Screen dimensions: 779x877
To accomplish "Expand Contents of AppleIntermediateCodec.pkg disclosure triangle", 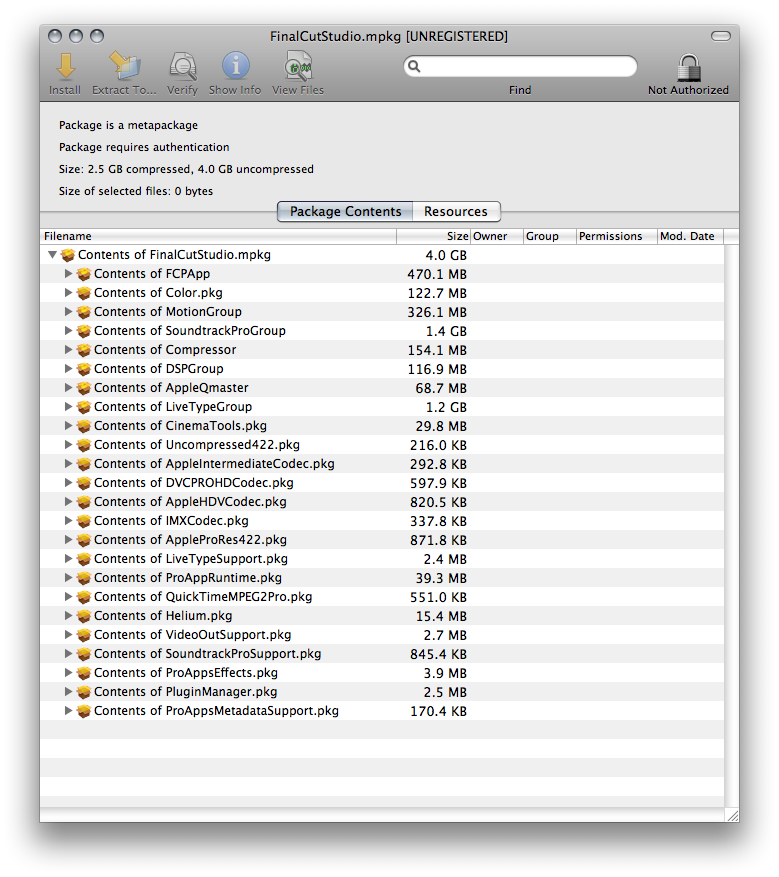I will pyautogui.click(x=68, y=464).
